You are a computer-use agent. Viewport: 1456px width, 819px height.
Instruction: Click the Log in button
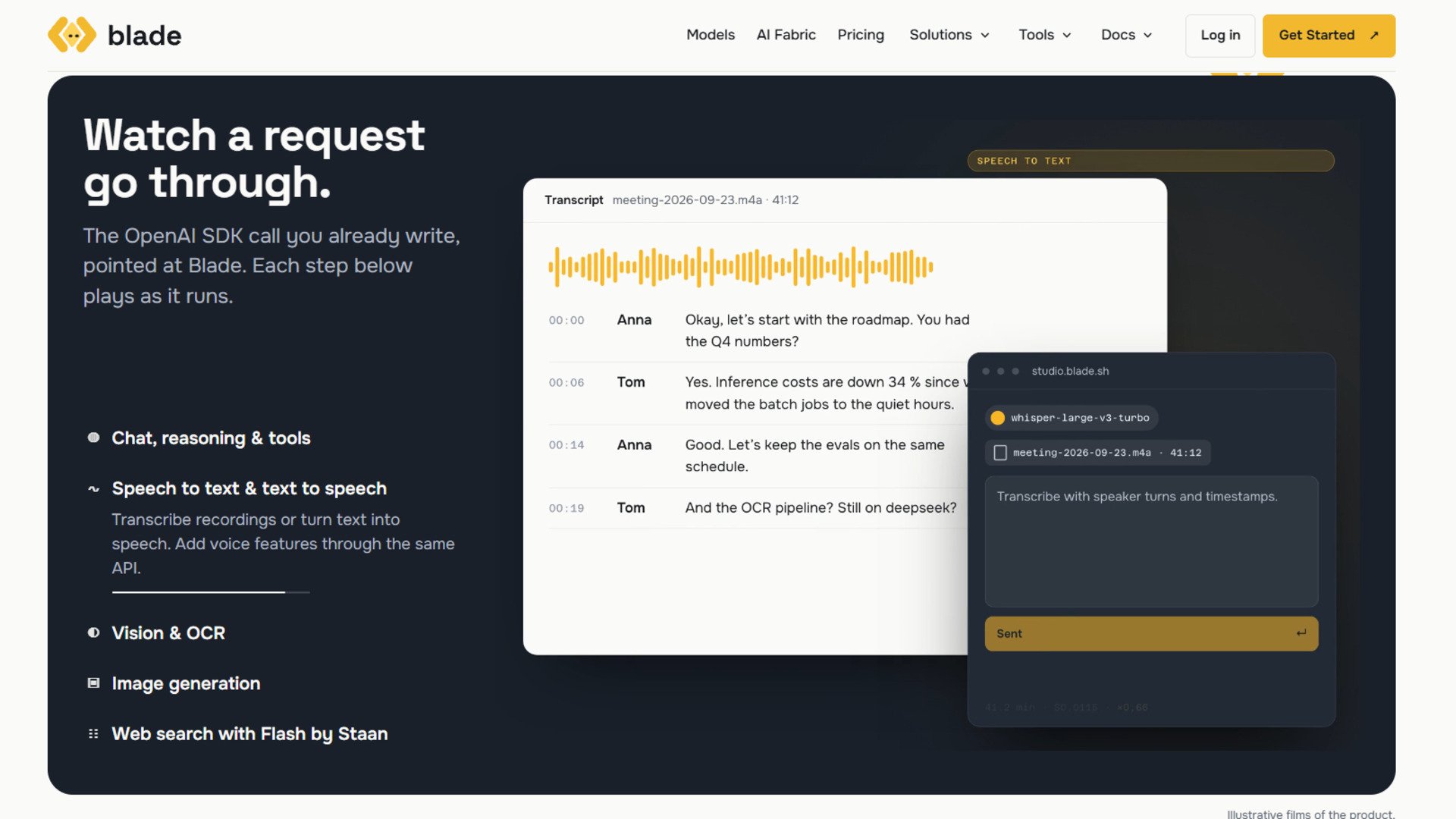tap(1220, 36)
